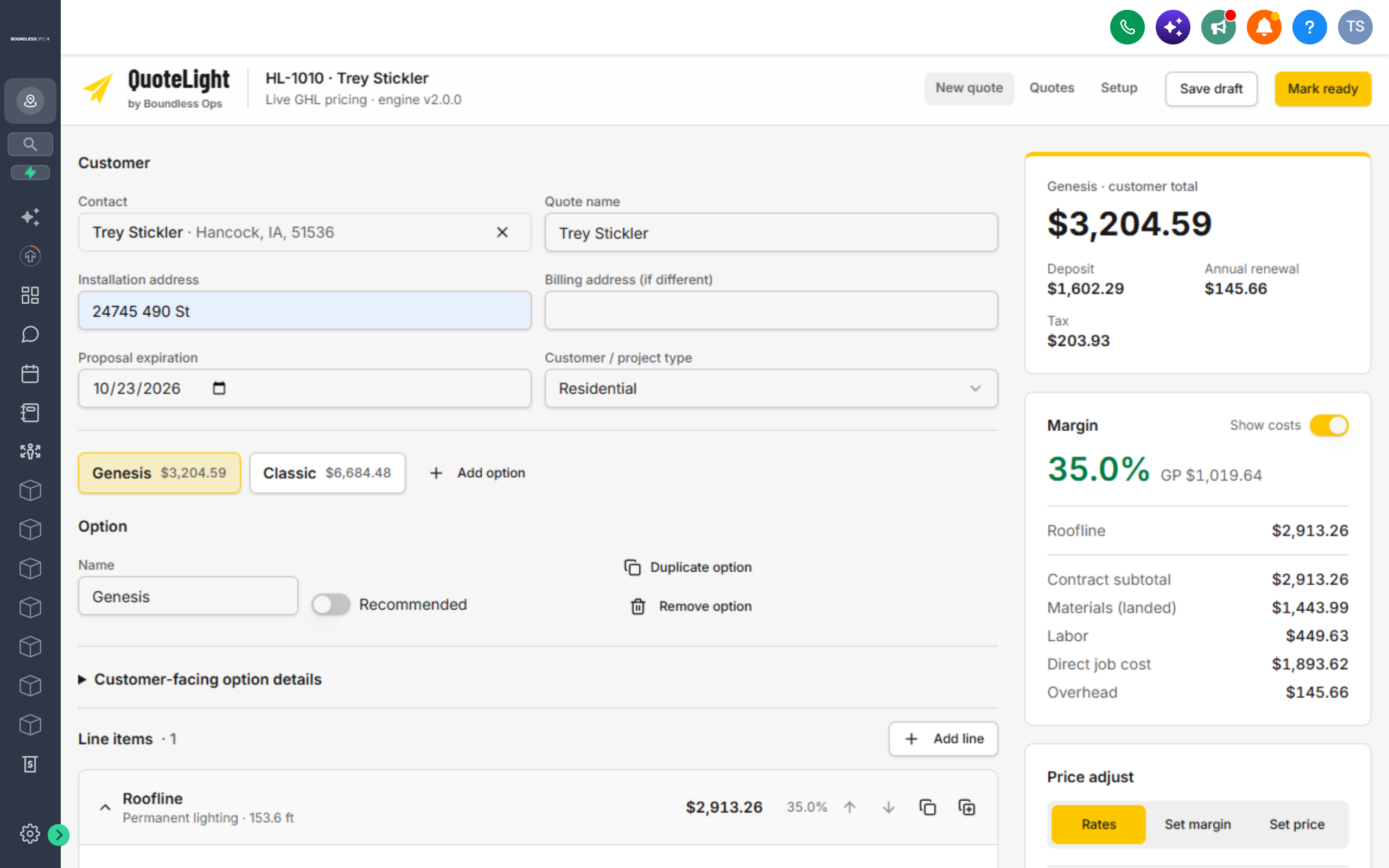Click Mark ready
The width and height of the screenshot is (1389, 868).
coord(1322,89)
